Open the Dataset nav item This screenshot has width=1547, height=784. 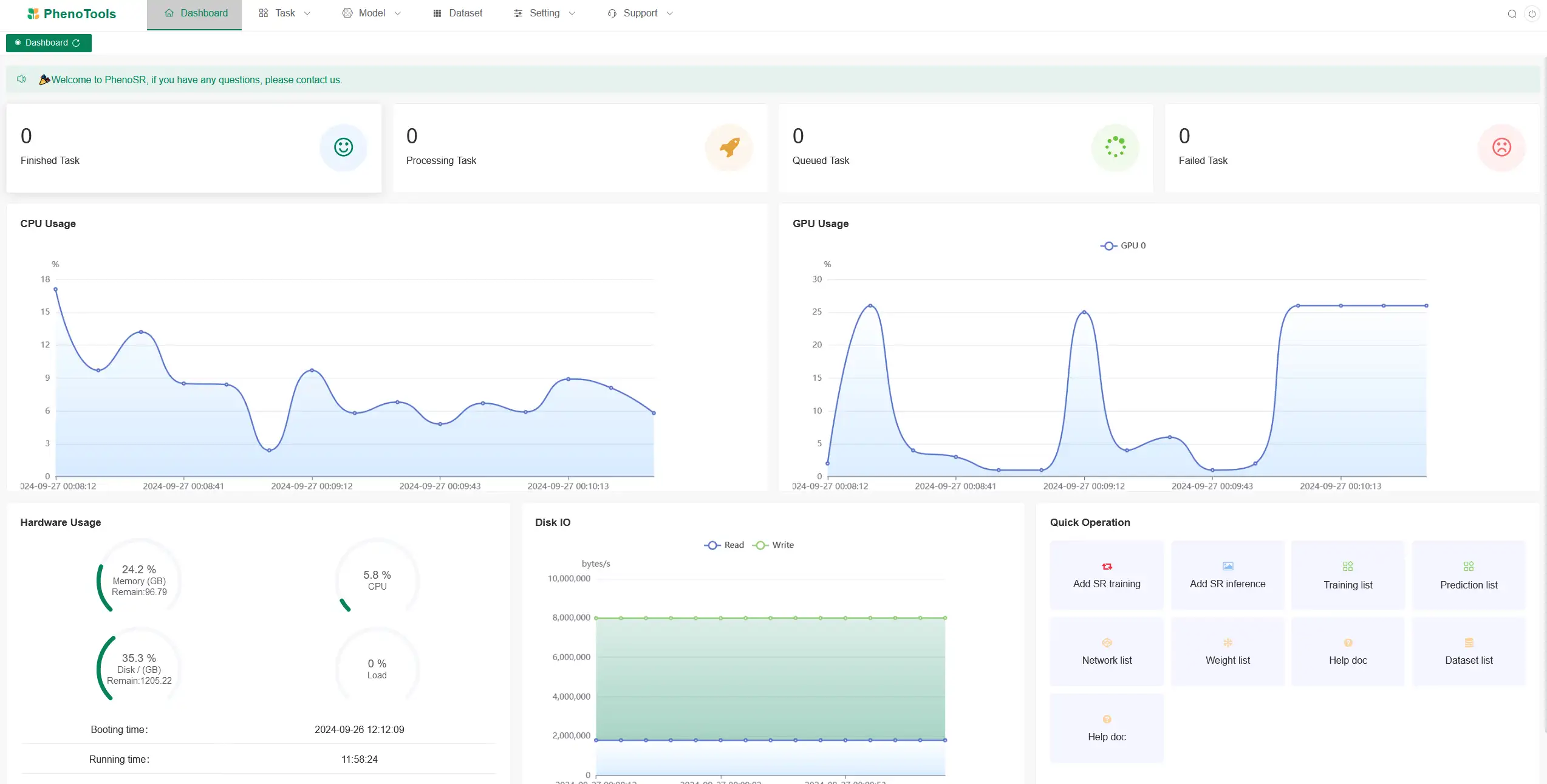coord(457,13)
